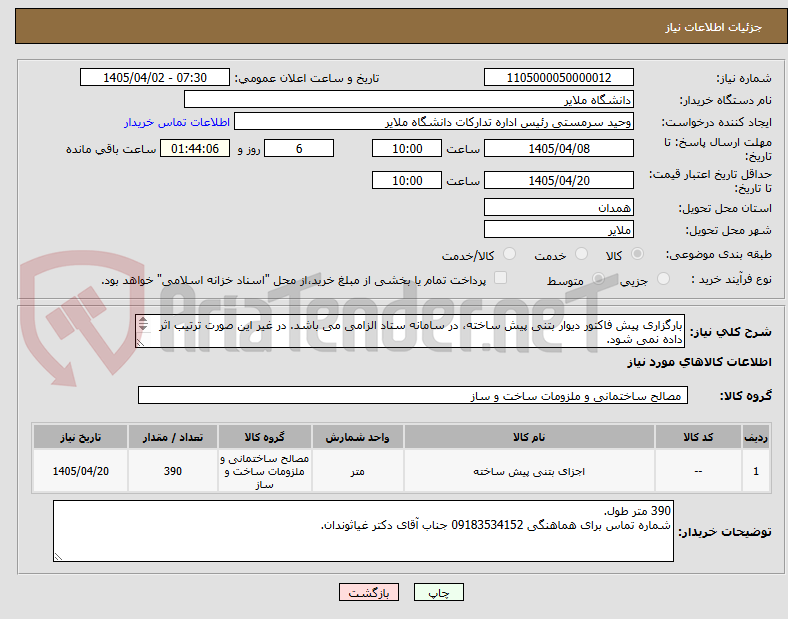Click the resize grip of buyer notes box
The width and height of the screenshot is (788, 619).
pyautogui.click(x=58, y=556)
